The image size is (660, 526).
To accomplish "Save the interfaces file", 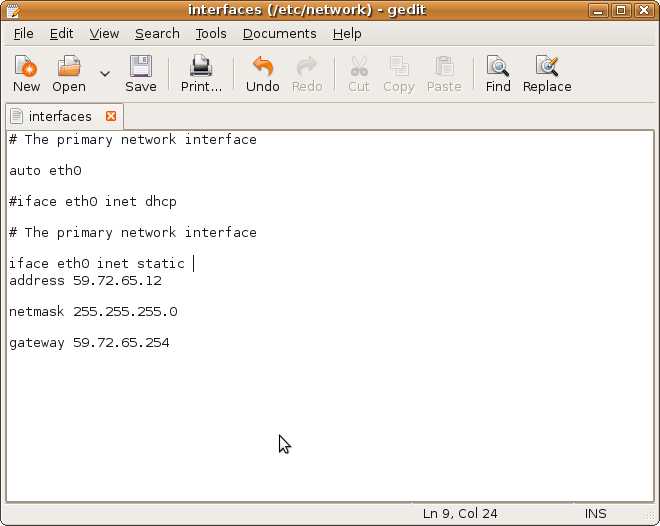I will click(x=141, y=74).
